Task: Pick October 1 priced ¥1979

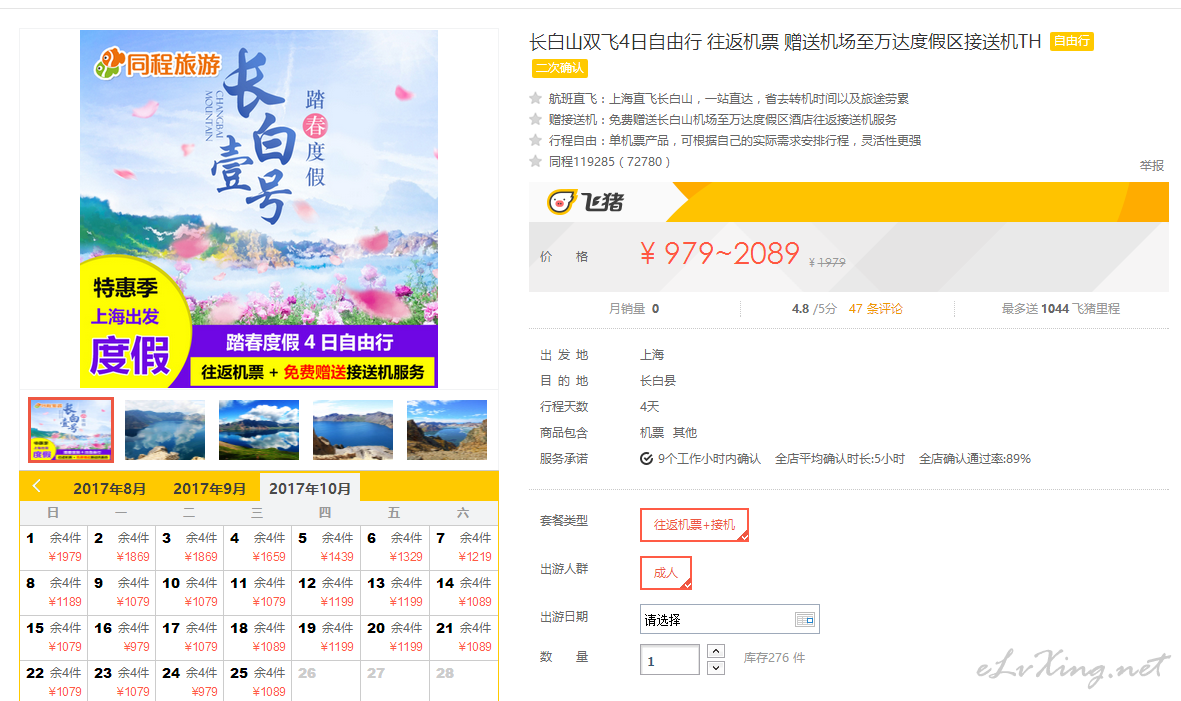Action: [53, 547]
